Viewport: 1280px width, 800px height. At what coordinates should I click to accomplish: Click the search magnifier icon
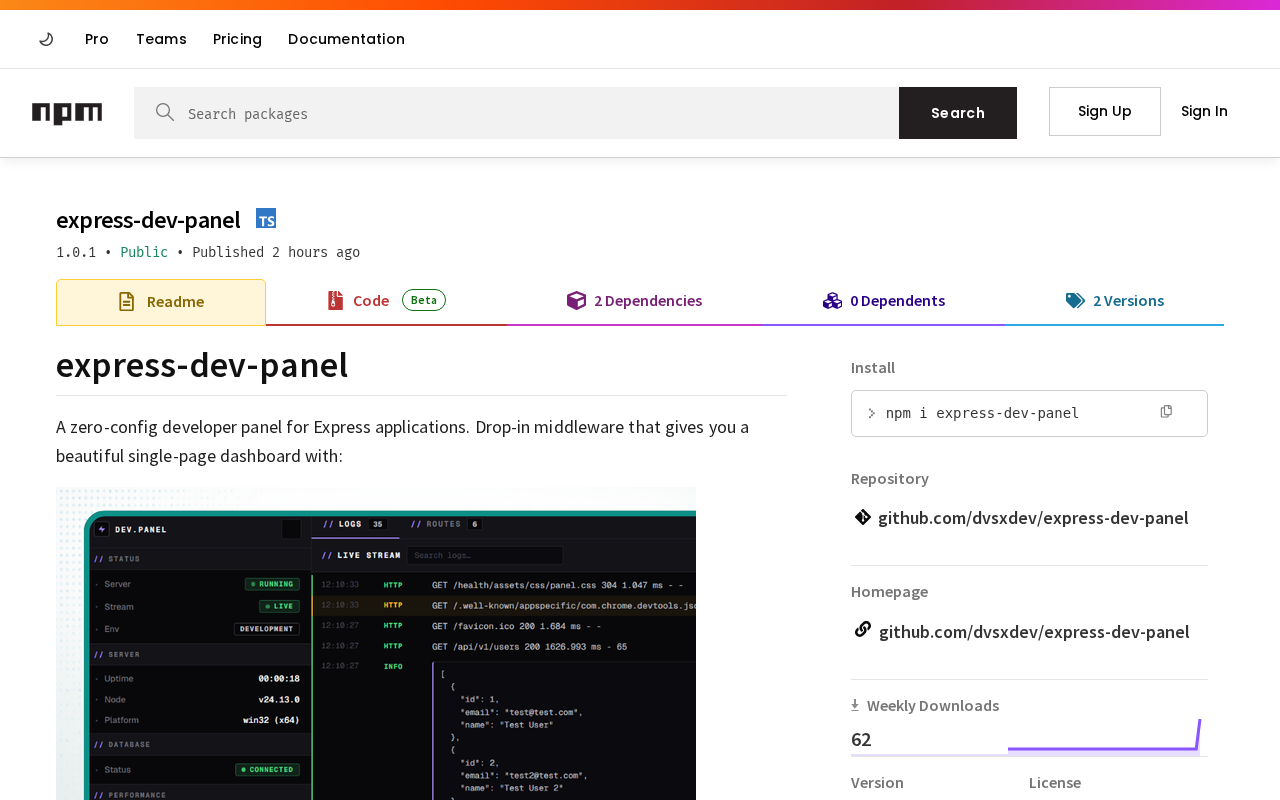165,112
